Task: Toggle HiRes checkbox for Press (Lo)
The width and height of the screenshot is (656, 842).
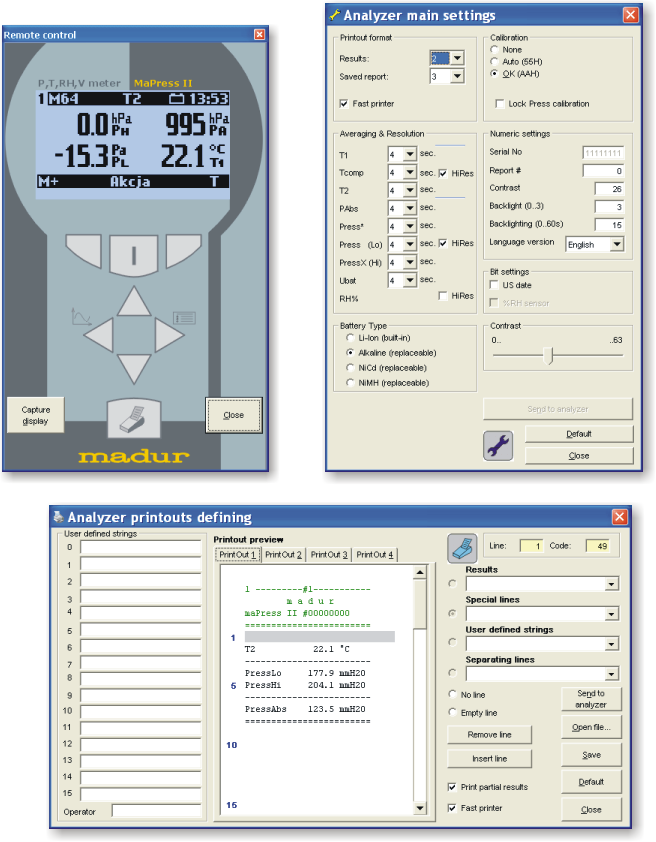Action: [443, 243]
